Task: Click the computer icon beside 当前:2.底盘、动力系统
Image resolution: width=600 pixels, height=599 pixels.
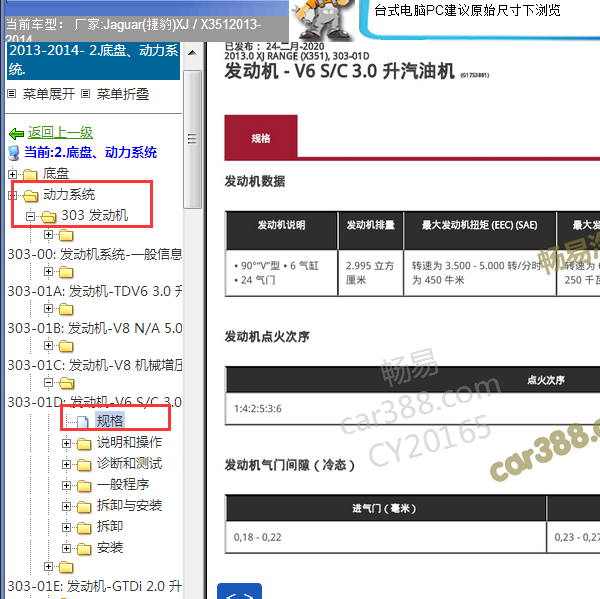Action: [14, 153]
